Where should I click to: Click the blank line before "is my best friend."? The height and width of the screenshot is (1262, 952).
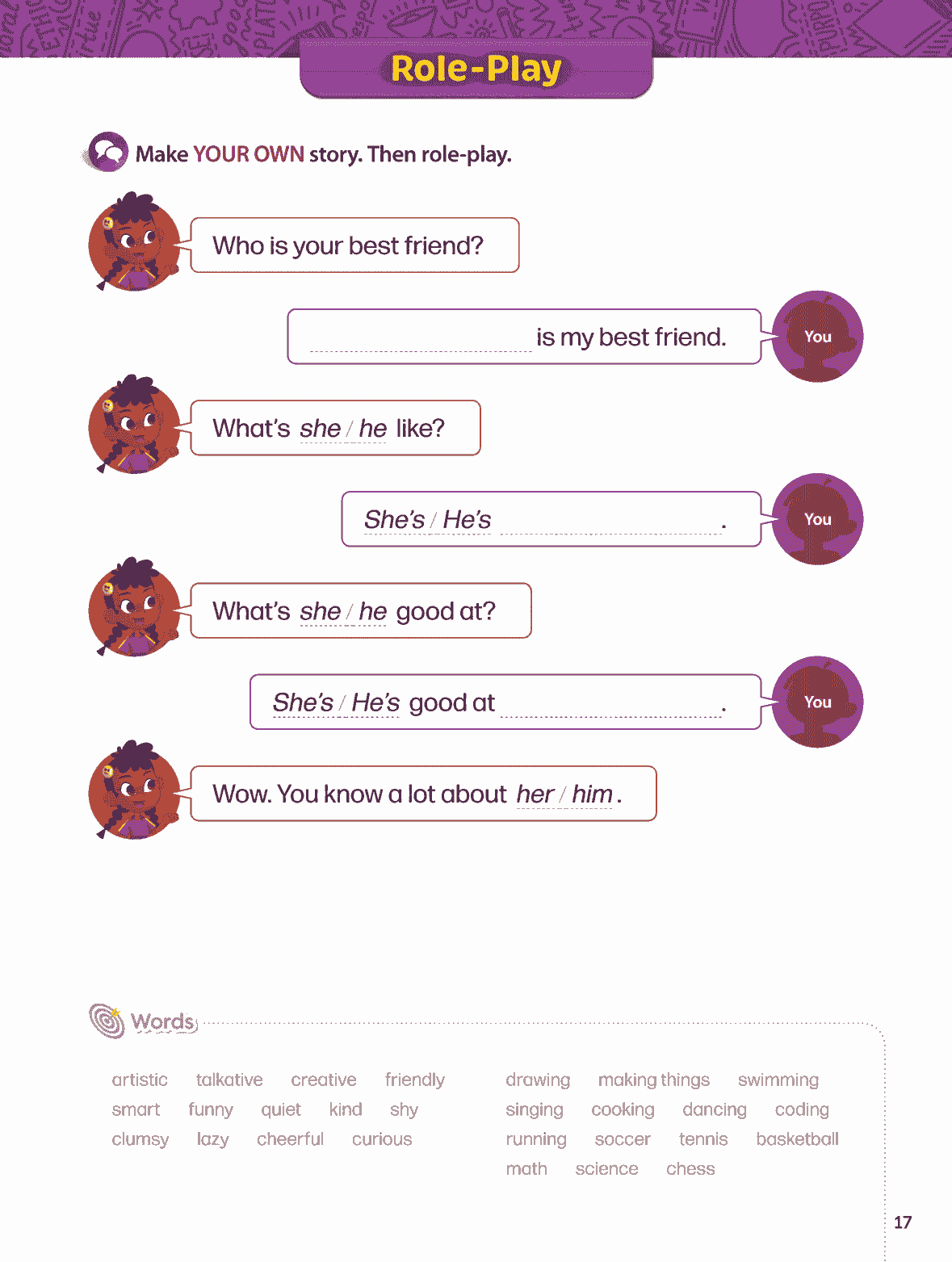coord(420,339)
